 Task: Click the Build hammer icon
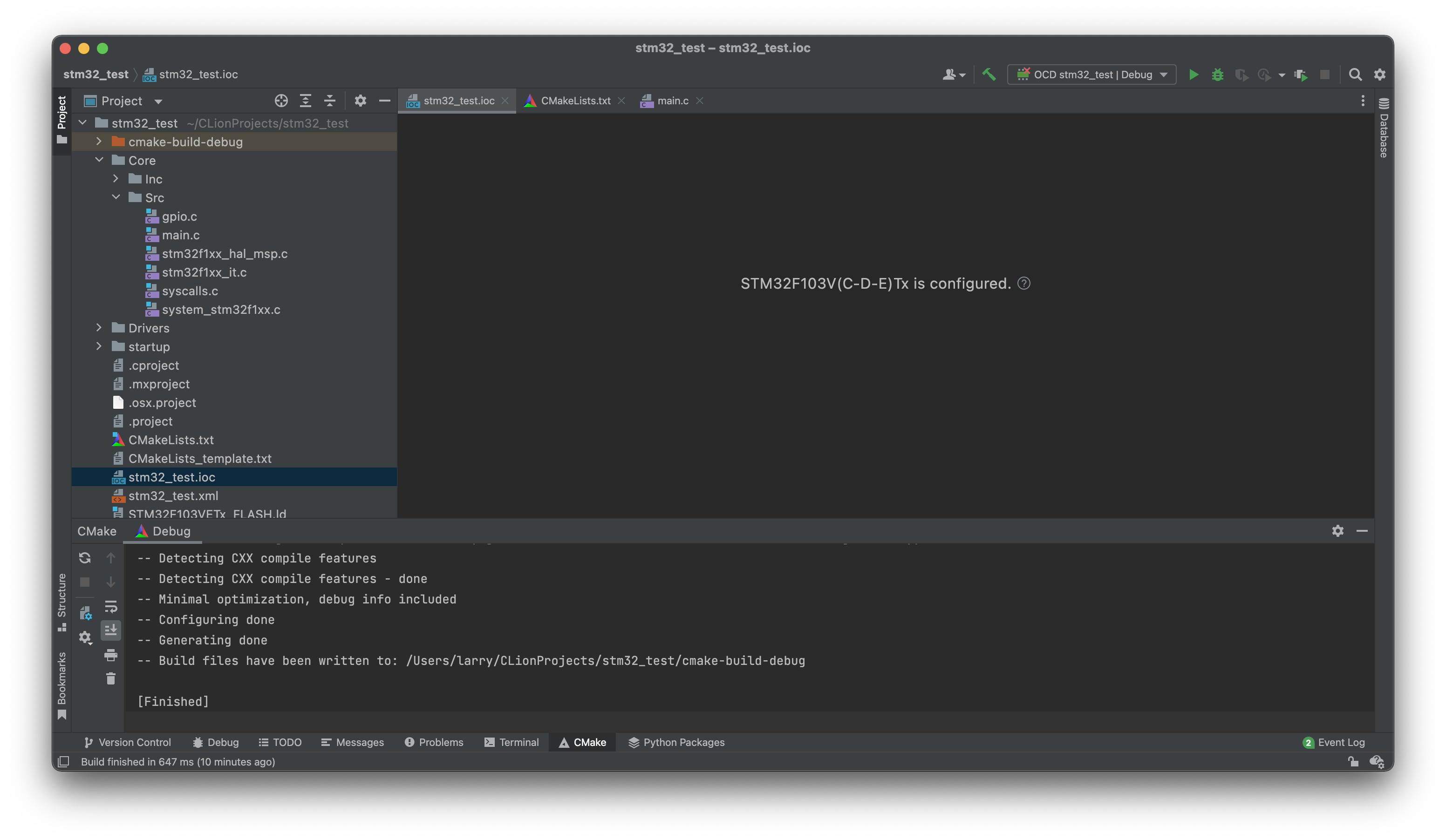(x=989, y=75)
